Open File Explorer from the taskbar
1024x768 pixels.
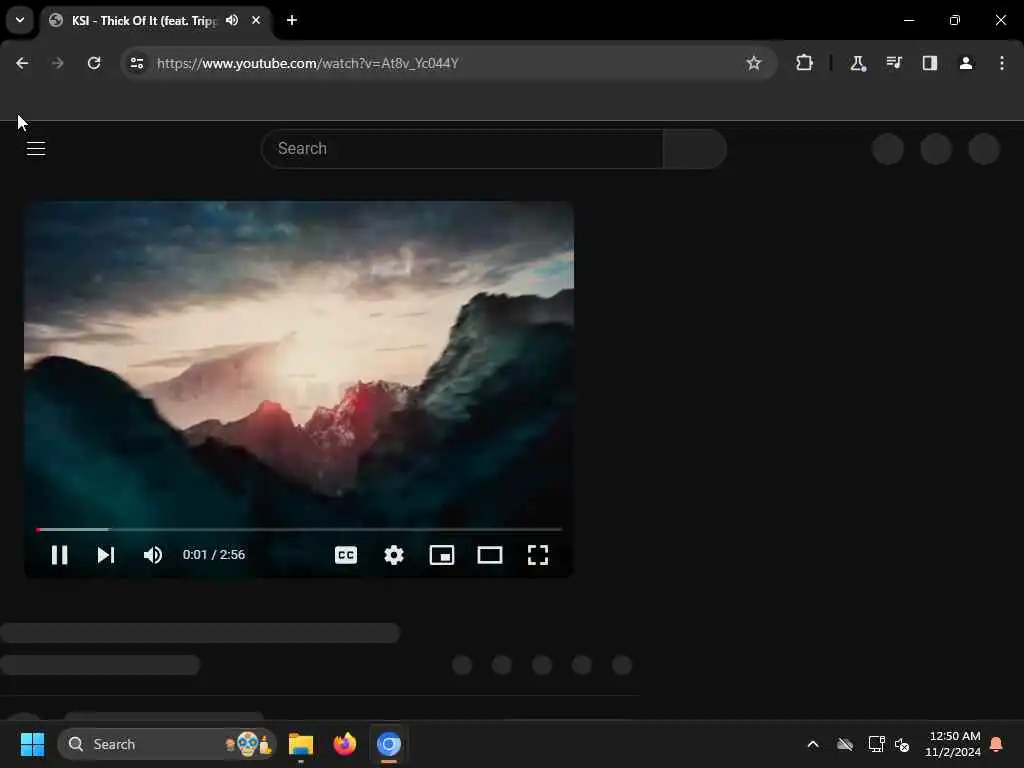(301, 744)
